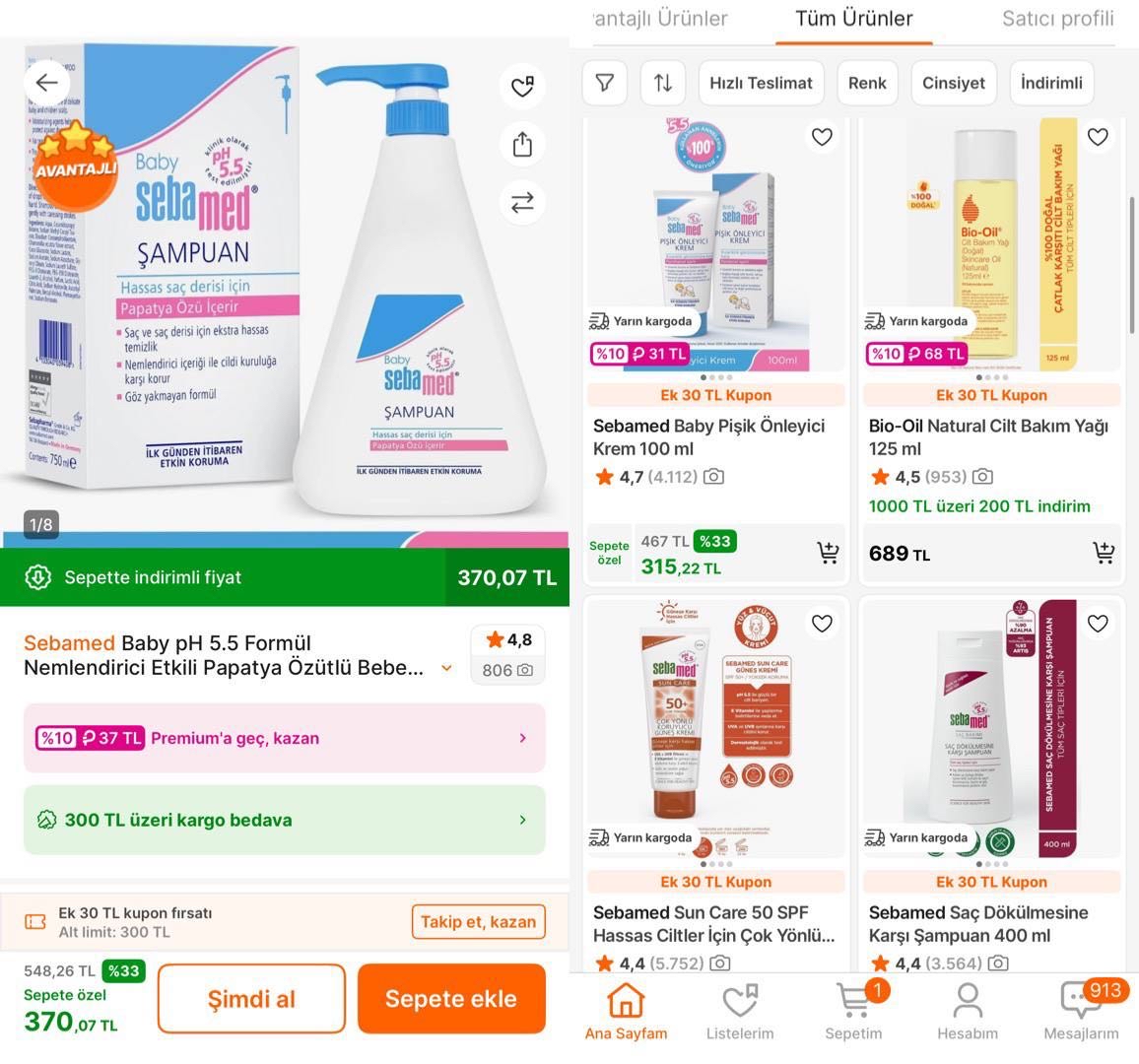Tap the Sepete ekle button

click(451, 999)
